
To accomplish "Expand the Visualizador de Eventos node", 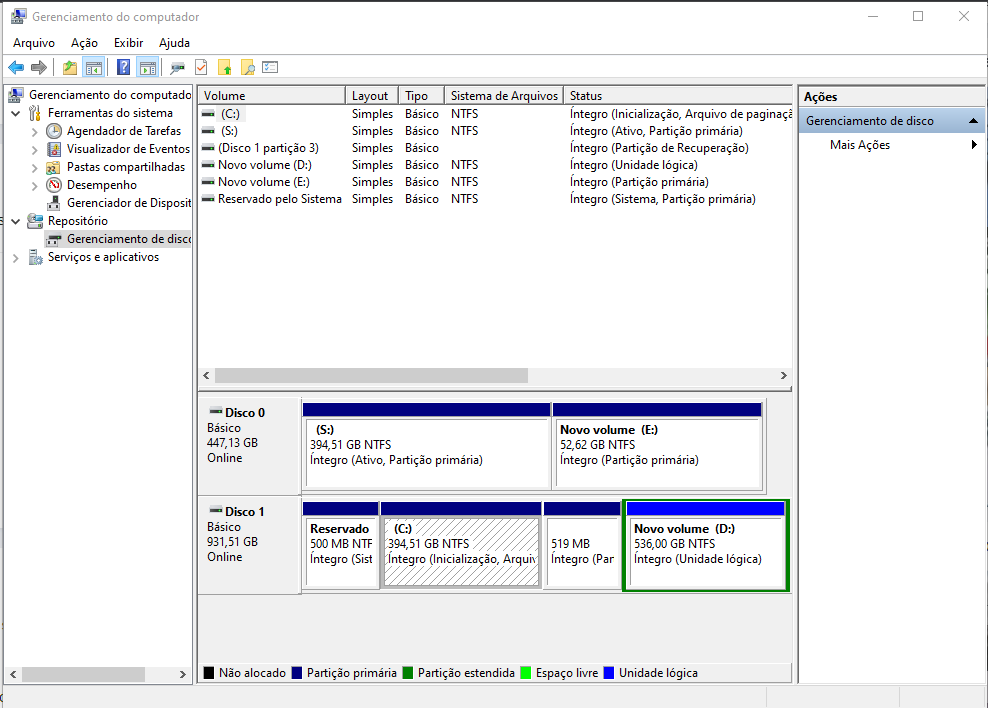I will coord(35,150).
